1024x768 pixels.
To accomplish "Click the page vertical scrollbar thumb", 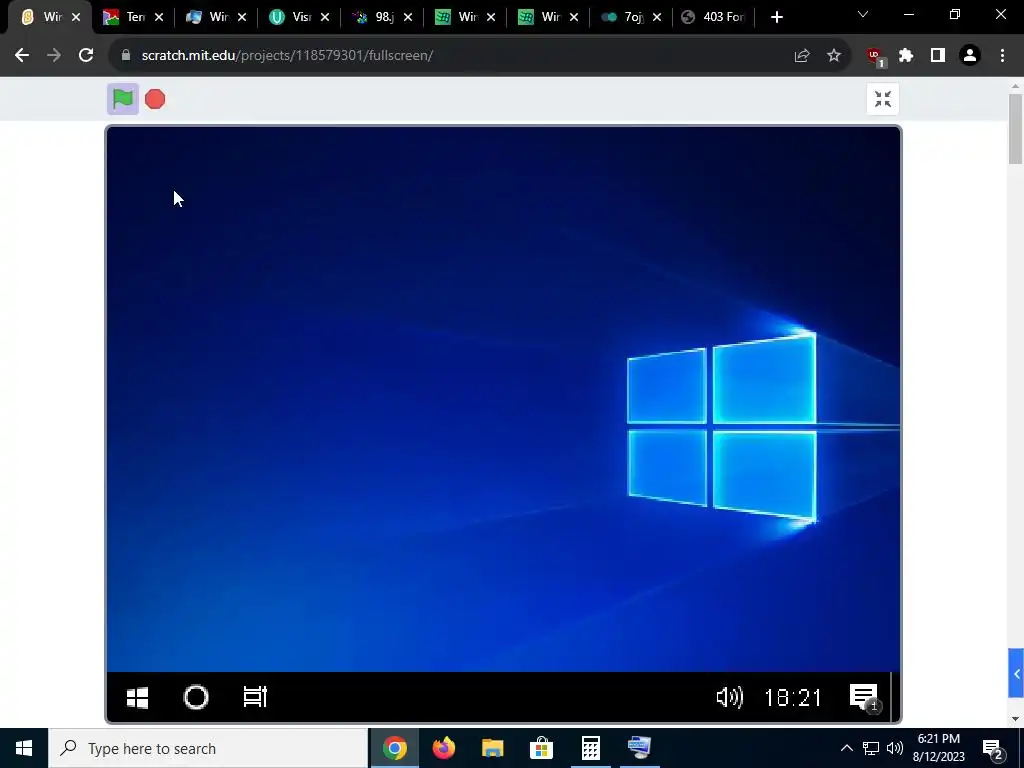I will point(1016,129).
